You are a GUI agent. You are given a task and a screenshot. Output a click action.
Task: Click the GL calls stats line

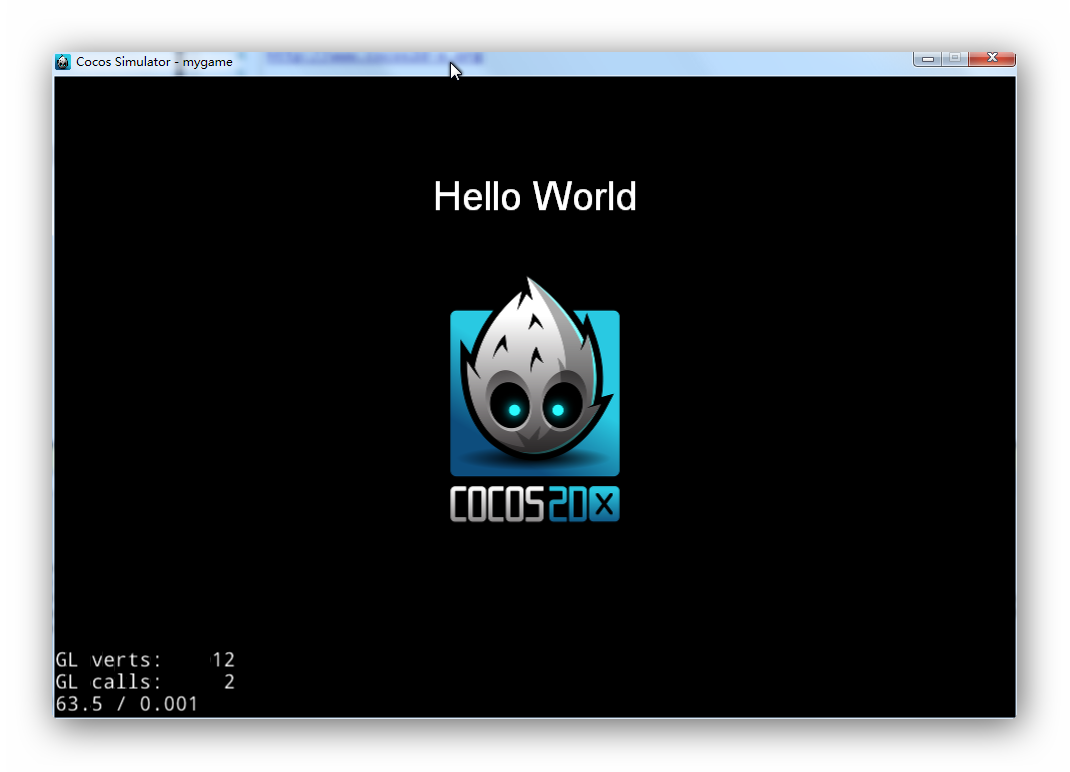(x=145, y=682)
